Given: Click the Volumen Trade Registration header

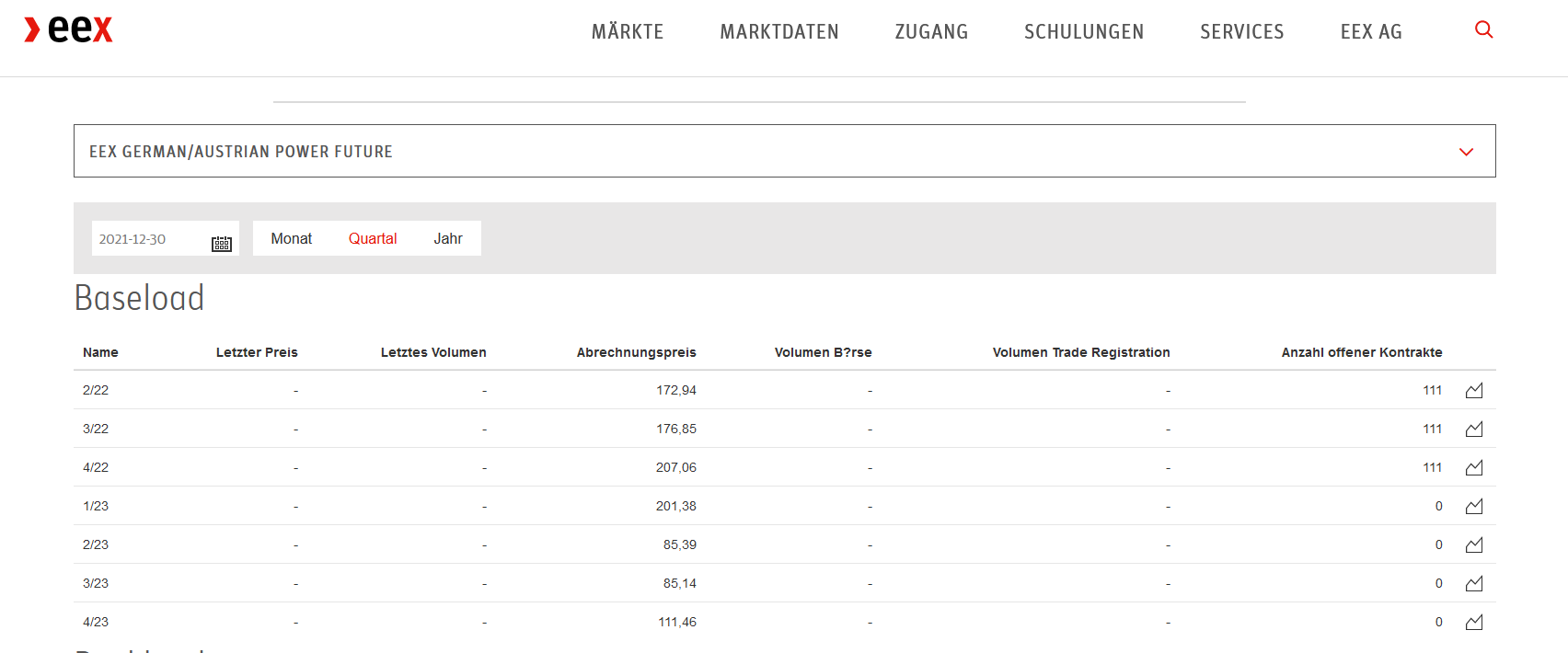Looking at the screenshot, I should pyautogui.click(x=1081, y=352).
